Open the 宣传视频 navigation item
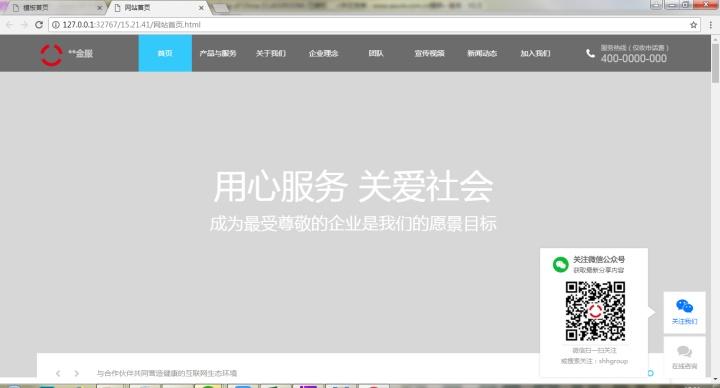Viewport: 720px width, 388px height. pos(429,53)
